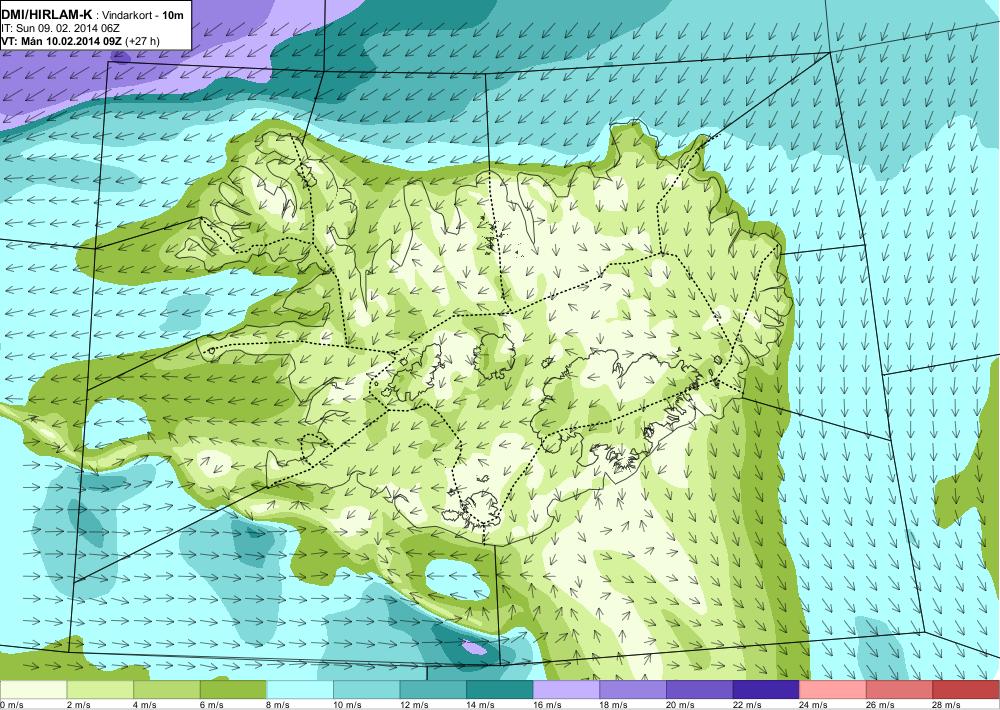Screen dimensions: 1000x710
Task: Select the pale cyan 8–10 m/s legend swatch
Action: click(300, 690)
